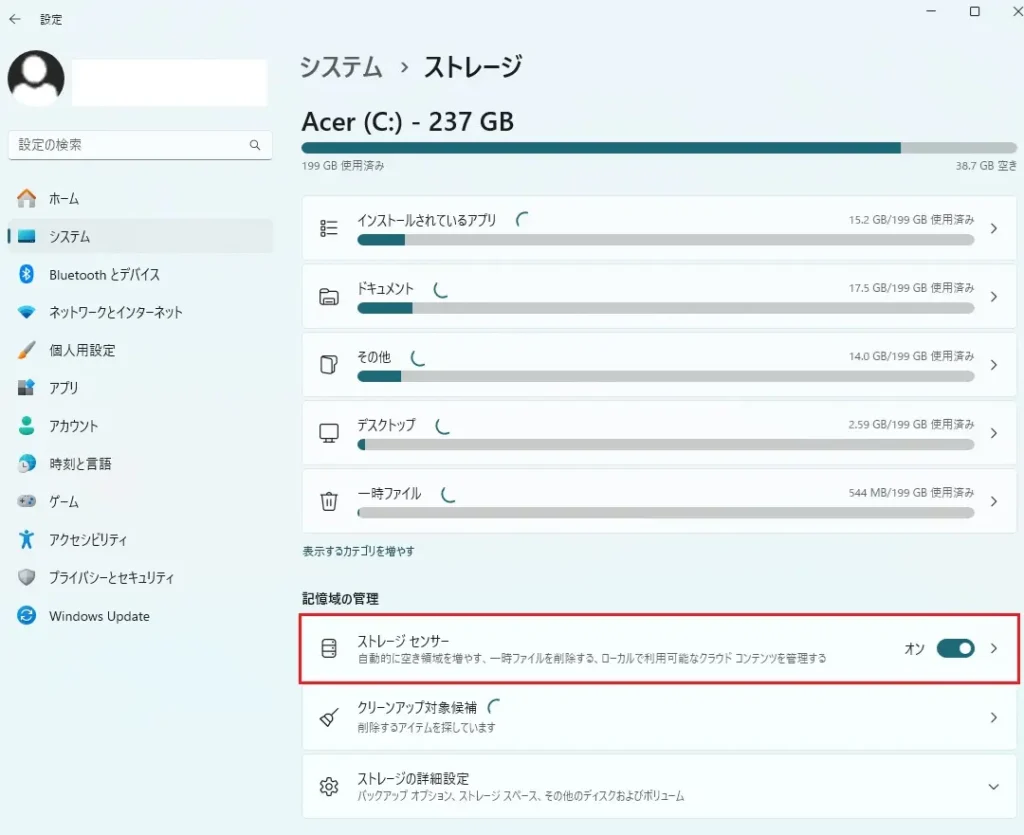This screenshot has height=835, width=1024.
Task: Click the インストールされているアプリ usage bar
Action: point(665,240)
